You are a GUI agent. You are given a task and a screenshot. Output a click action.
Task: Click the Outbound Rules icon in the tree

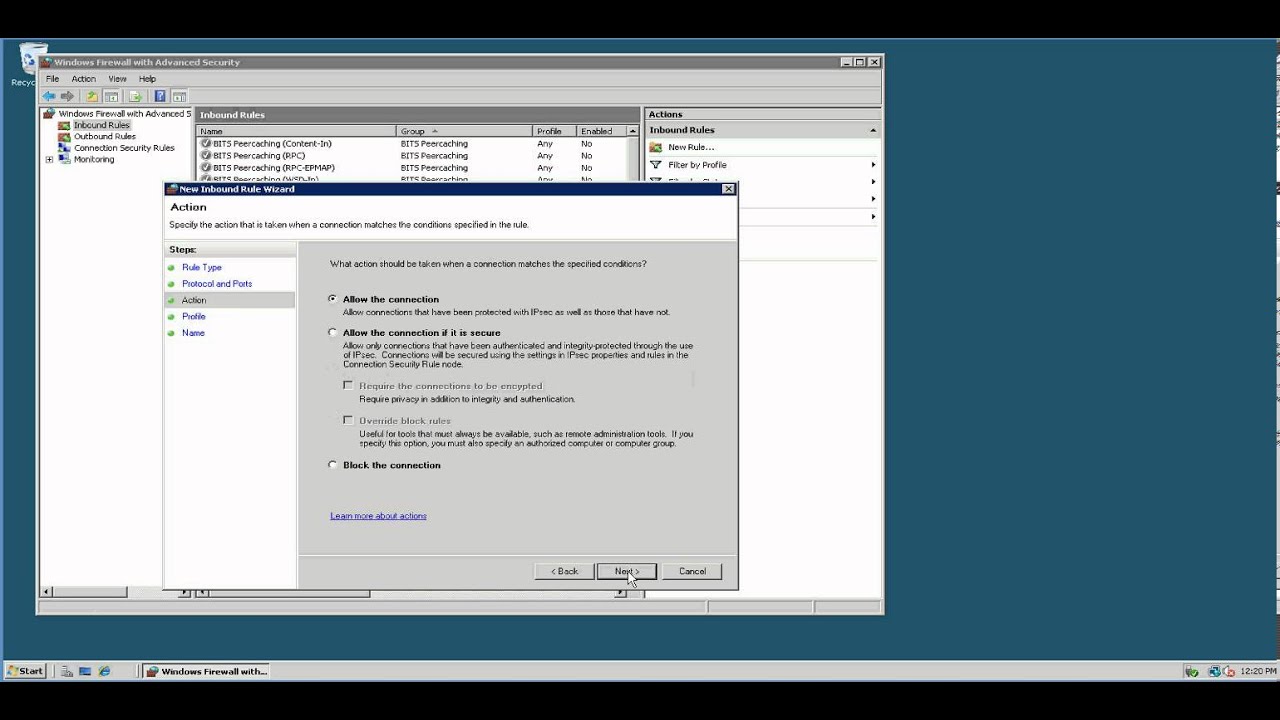[64, 136]
